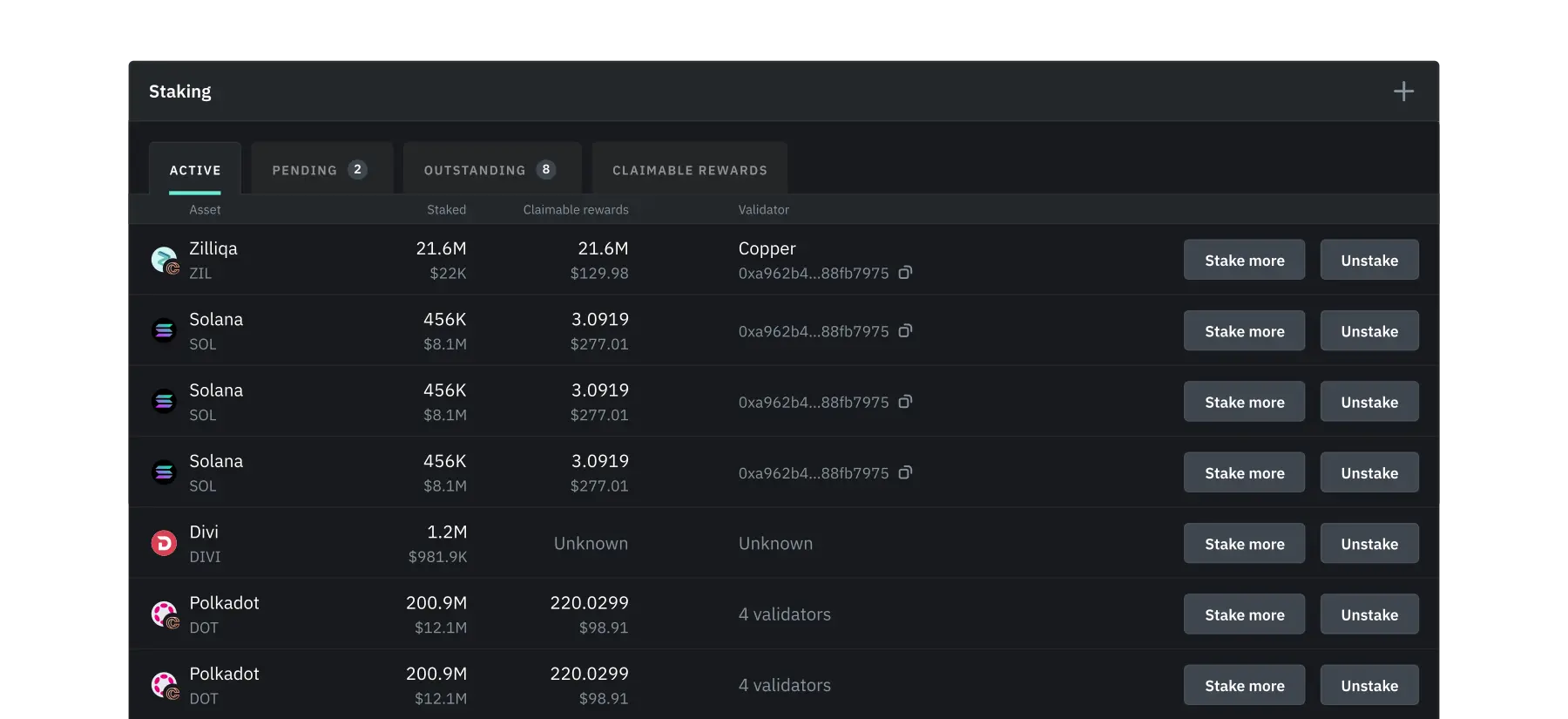Click the first Solana asset icon
Image resolution: width=1568 pixels, height=719 pixels.
pyautogui.click(x=164, y=331)
